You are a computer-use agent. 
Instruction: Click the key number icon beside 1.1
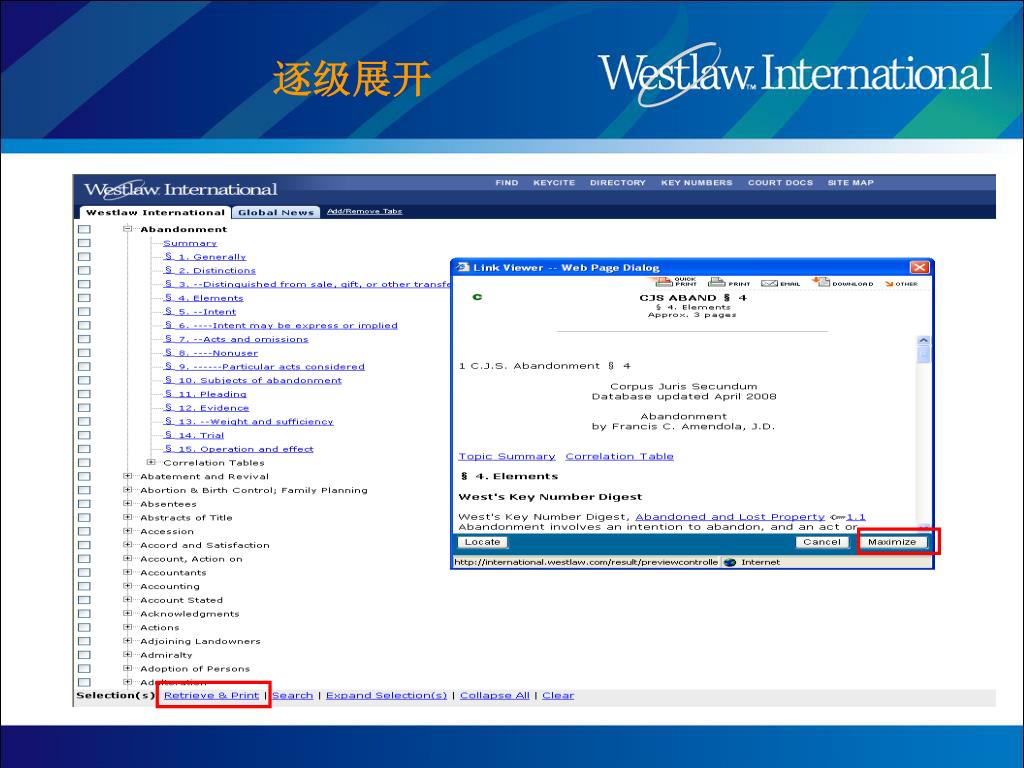pyautogui.click(x=837, y=517)
